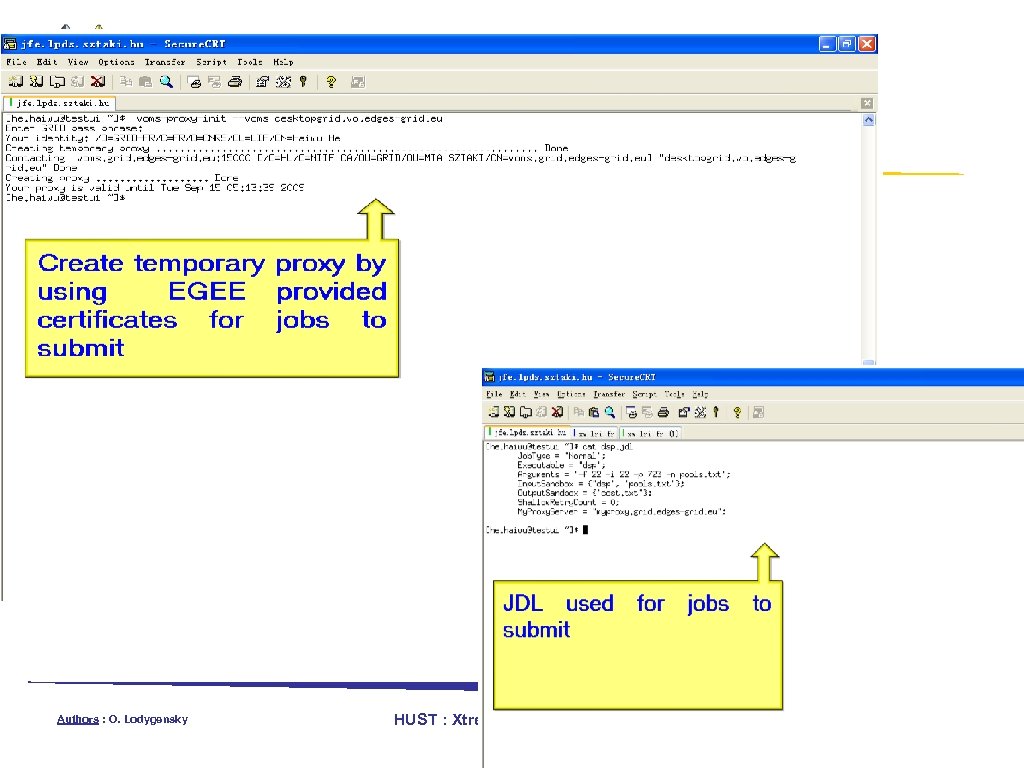
Task: Click Disconnect red X icon, lower window
Action: tap(557, 412)
